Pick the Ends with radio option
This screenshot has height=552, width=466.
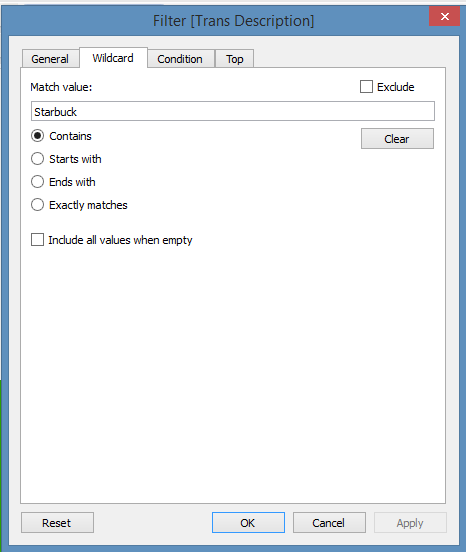pyautogui.click(x=38, y=182)
